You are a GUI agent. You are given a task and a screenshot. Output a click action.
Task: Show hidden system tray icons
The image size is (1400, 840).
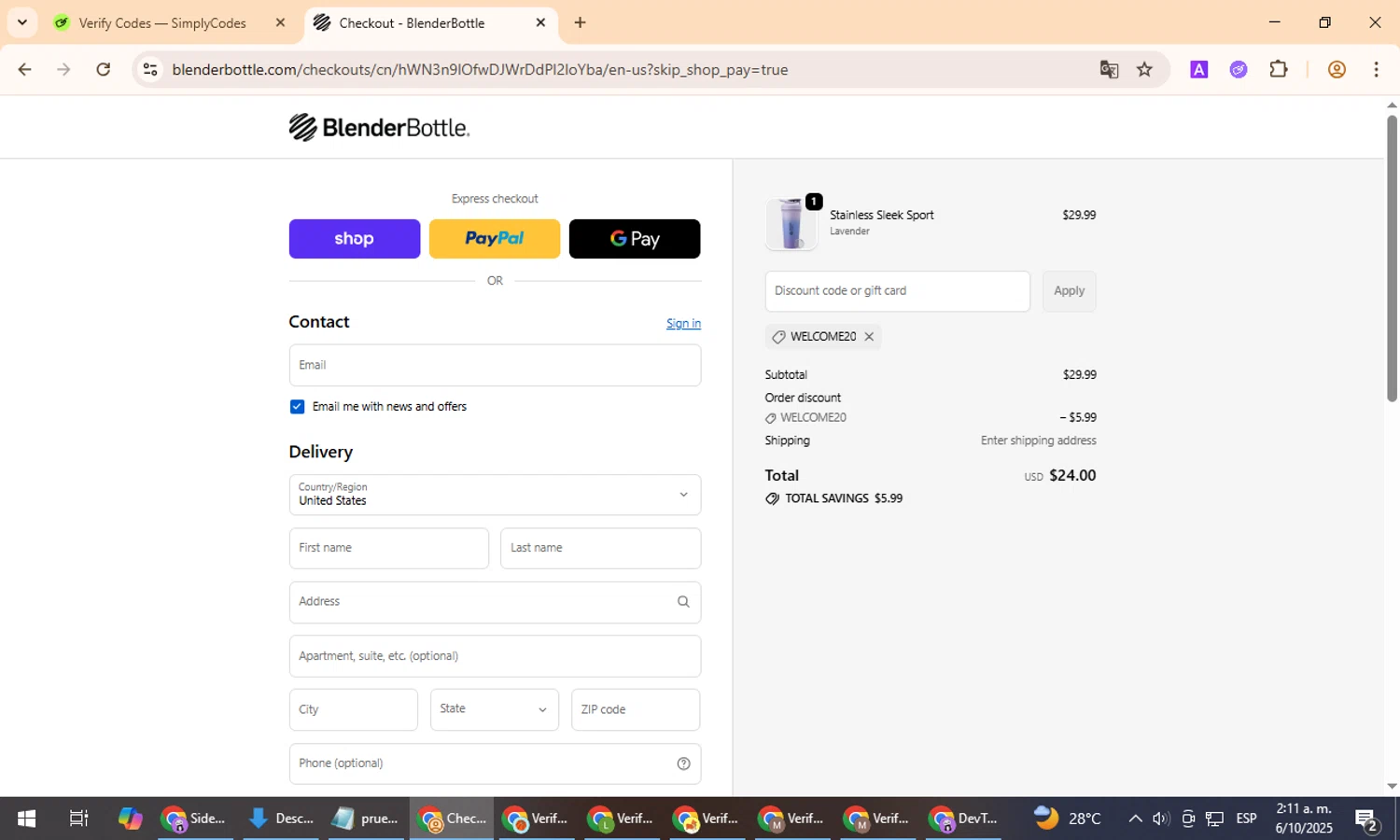point(1135,819)
